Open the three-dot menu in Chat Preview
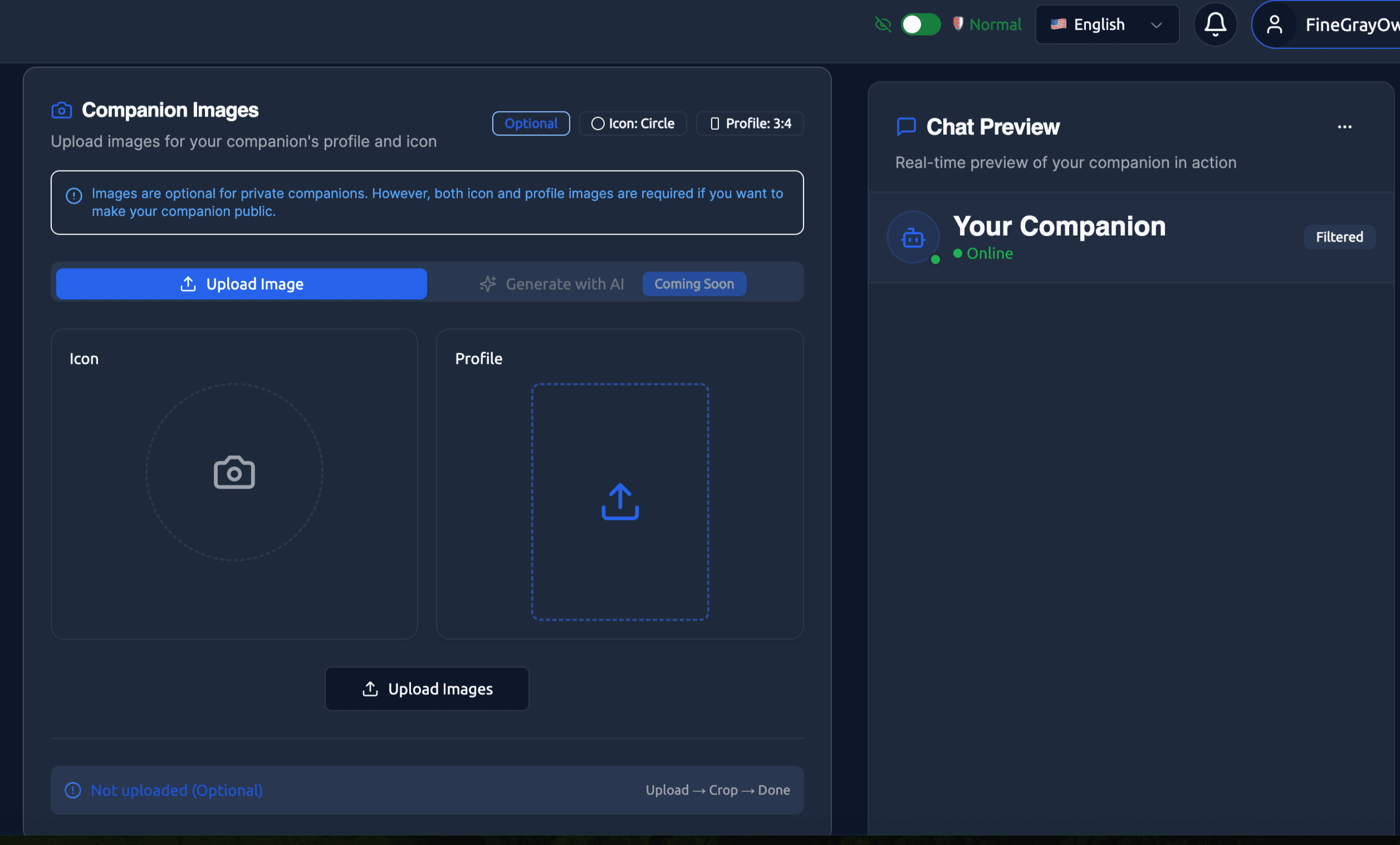 pos(1344,126)
